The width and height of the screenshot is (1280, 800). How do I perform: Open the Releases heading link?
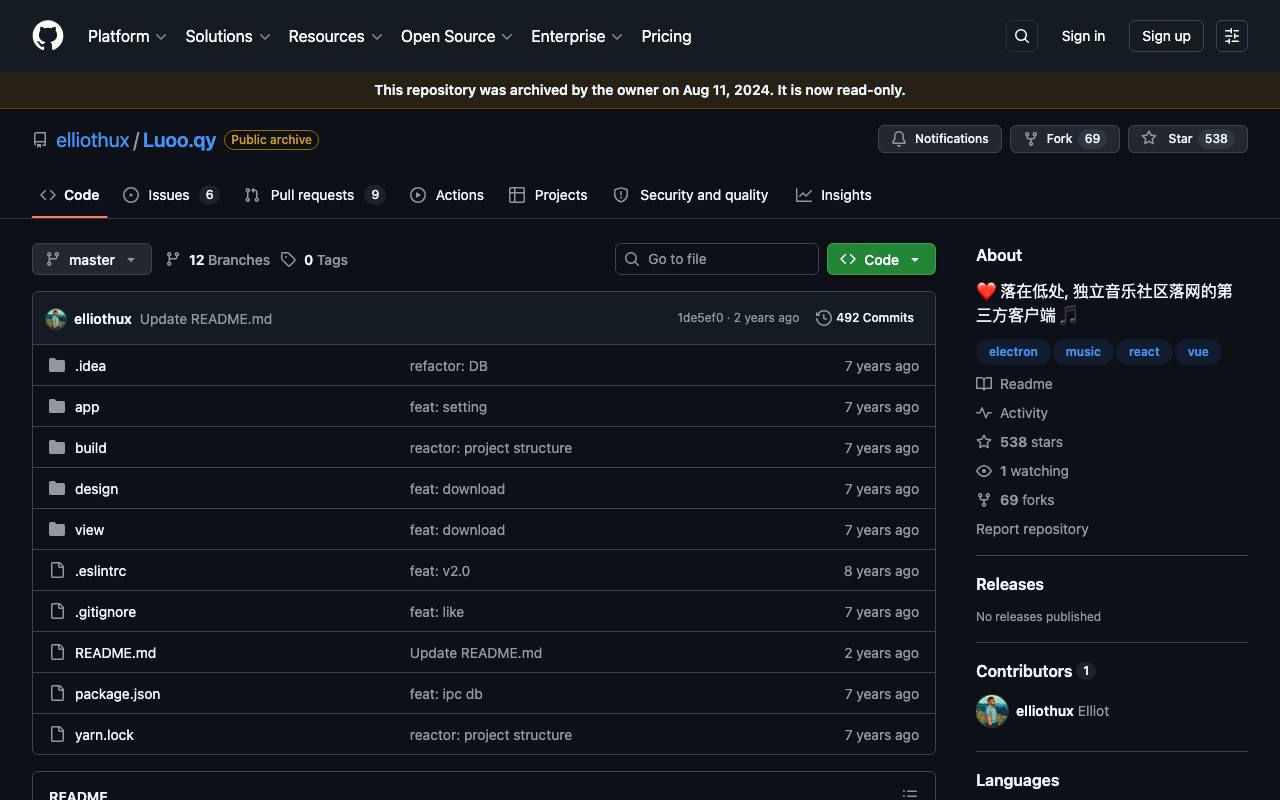tap(1010, 584)
